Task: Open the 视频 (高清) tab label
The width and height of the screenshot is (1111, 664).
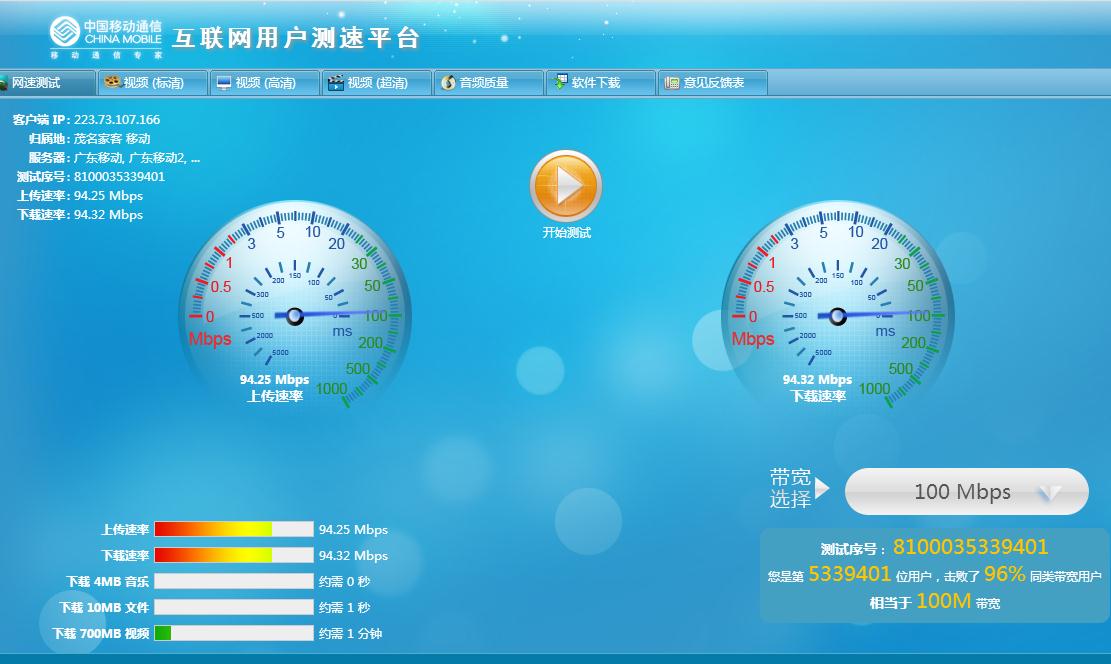Action: click(x=266, y=83)
